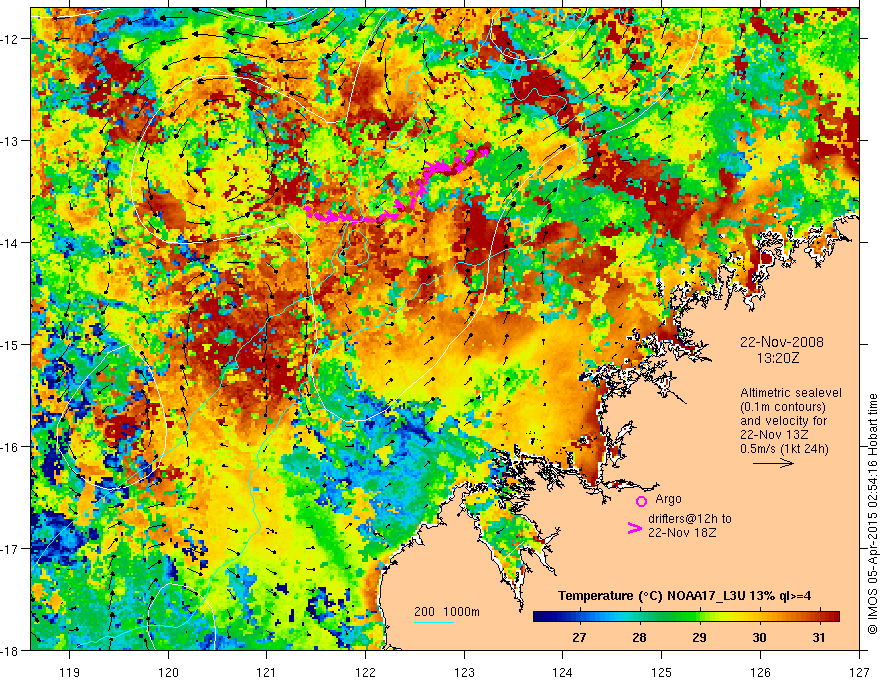
Task: Select the '22-Nov-2008' date text
Action: (x=782, y=342)
